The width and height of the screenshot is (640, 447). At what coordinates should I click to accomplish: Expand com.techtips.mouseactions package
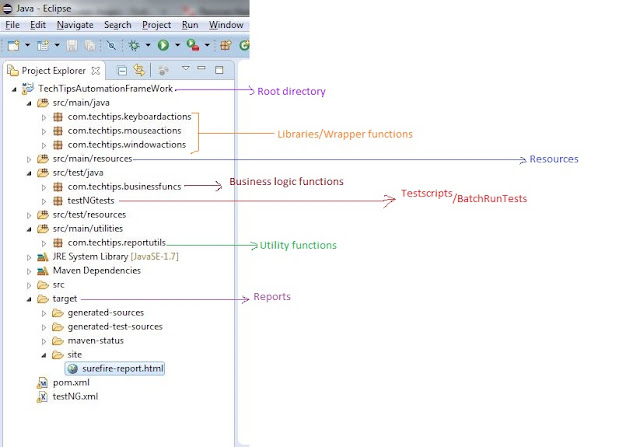tap(44, 131)
